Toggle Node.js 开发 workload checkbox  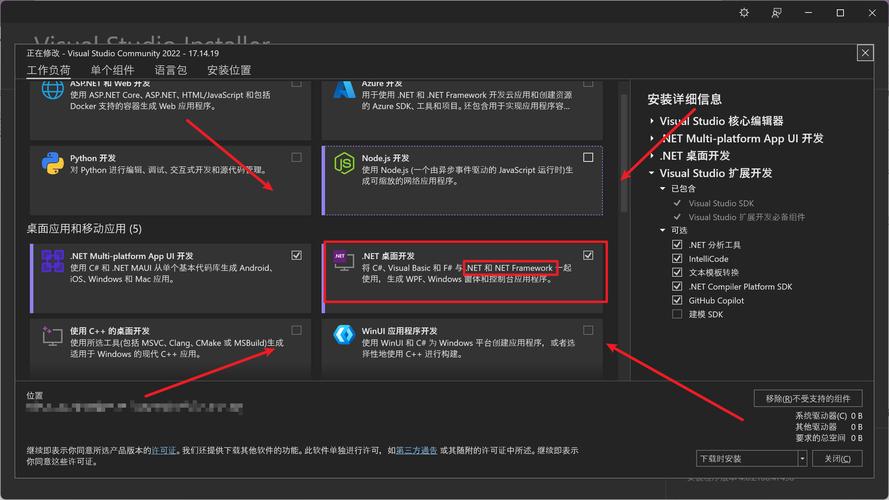click(588, 157)
